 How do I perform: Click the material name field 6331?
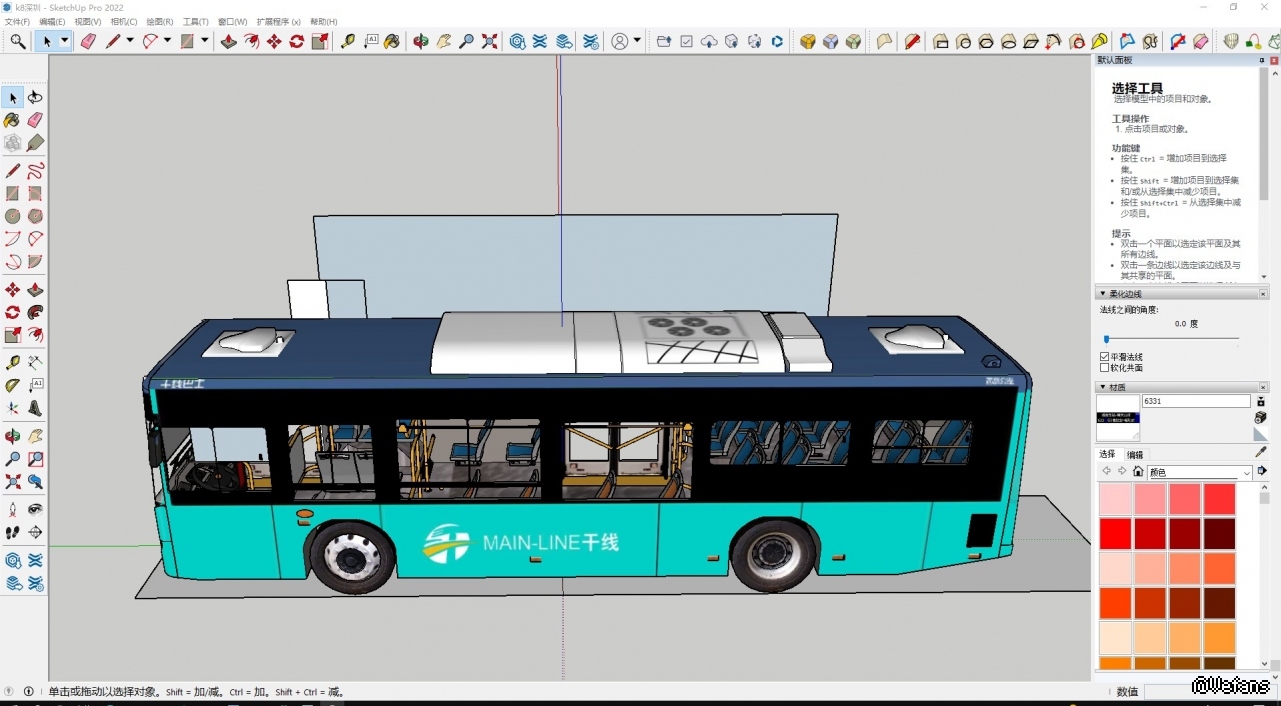click(x=1195, y=401)
